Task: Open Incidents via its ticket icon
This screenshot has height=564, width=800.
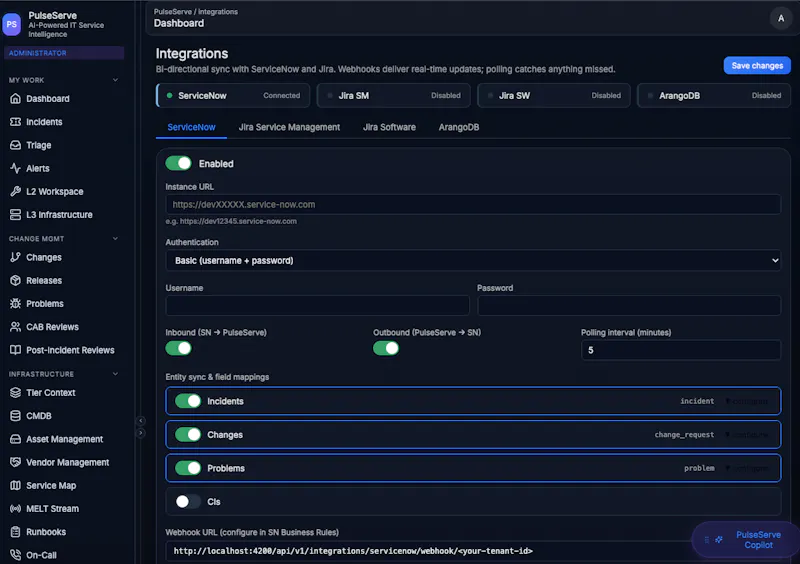Action: tap(15, 122)
